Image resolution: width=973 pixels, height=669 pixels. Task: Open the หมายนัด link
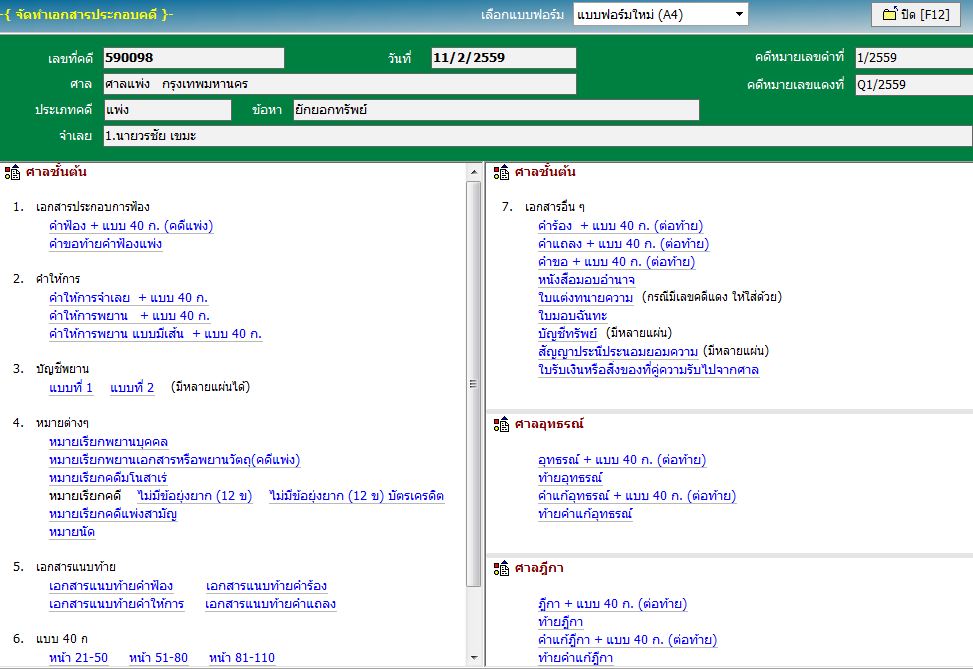point(72,532)
